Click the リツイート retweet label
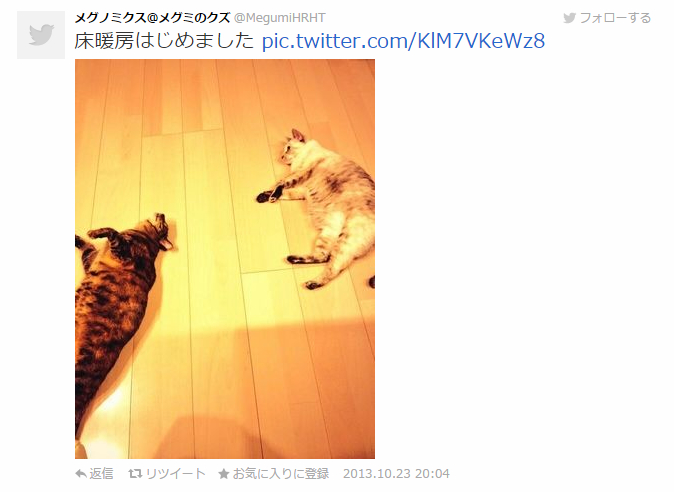674x492 pixels. tap(175, 474)
